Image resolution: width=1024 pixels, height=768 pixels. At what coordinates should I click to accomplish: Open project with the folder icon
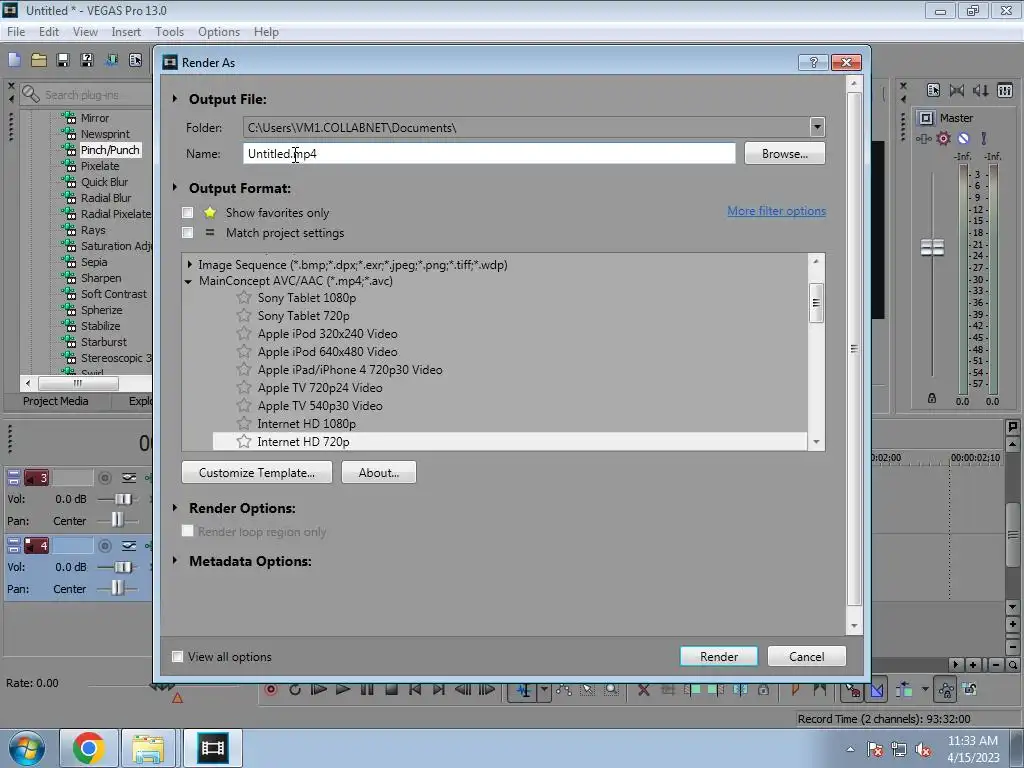[39, 61]
